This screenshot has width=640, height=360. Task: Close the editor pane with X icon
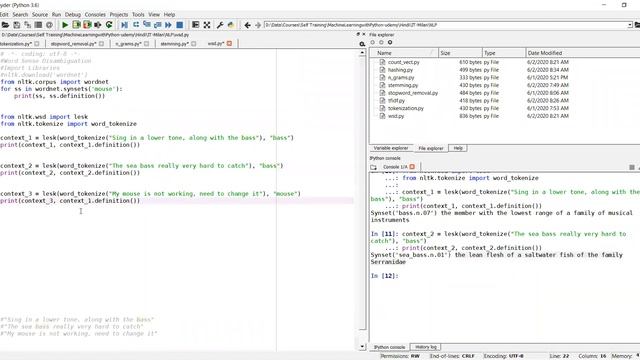(364, 35)
